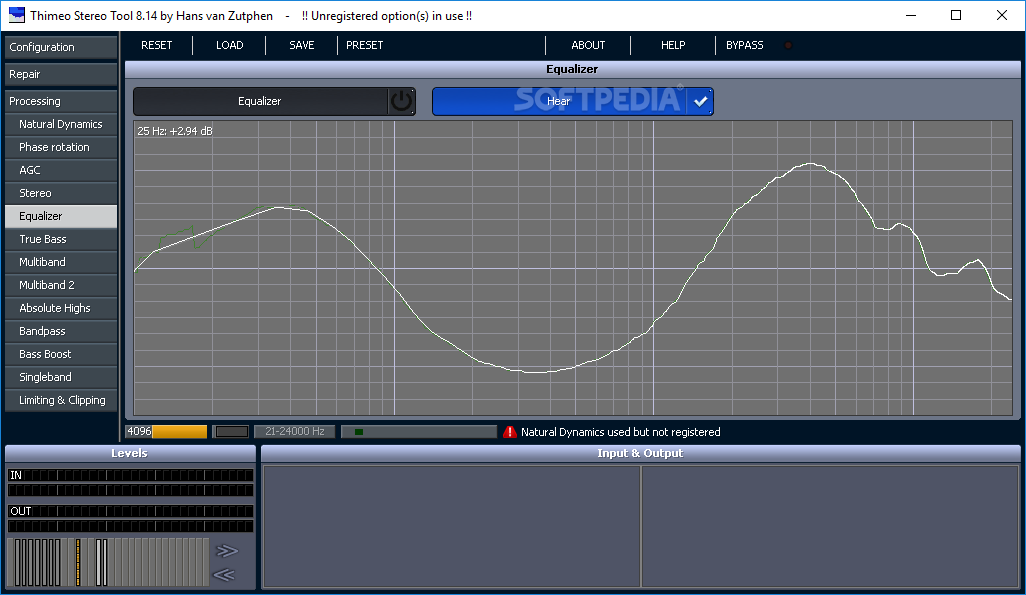Expand levels with the double right arrow
Screen dimensions: 1026x595
[226, 550]
